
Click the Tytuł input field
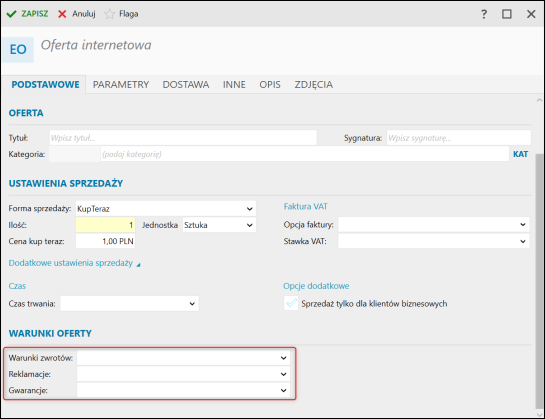pyautogui.click(x=183, y=138)
